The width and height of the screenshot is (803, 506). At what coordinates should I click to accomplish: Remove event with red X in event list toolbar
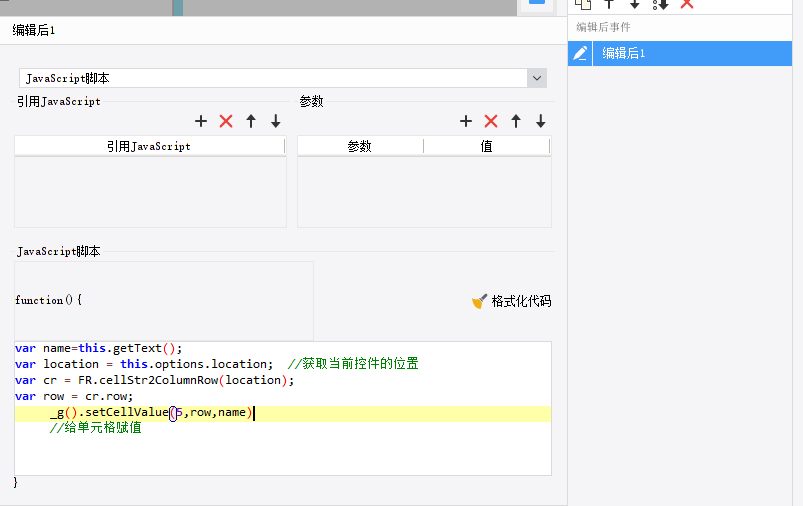click(x=687, y=4)
